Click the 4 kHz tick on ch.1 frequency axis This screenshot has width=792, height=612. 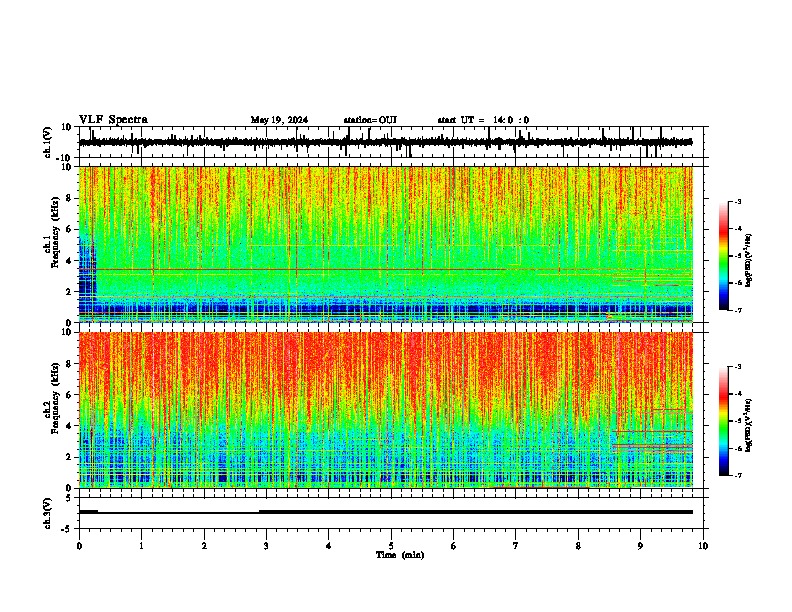point(69,261)
